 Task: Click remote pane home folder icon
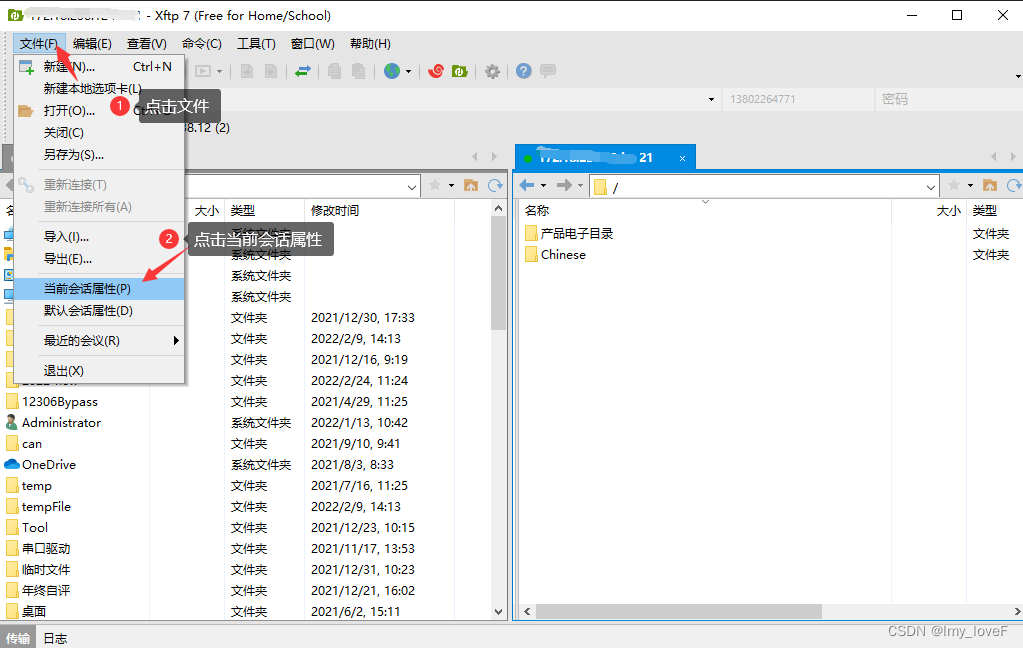(990, 185)
